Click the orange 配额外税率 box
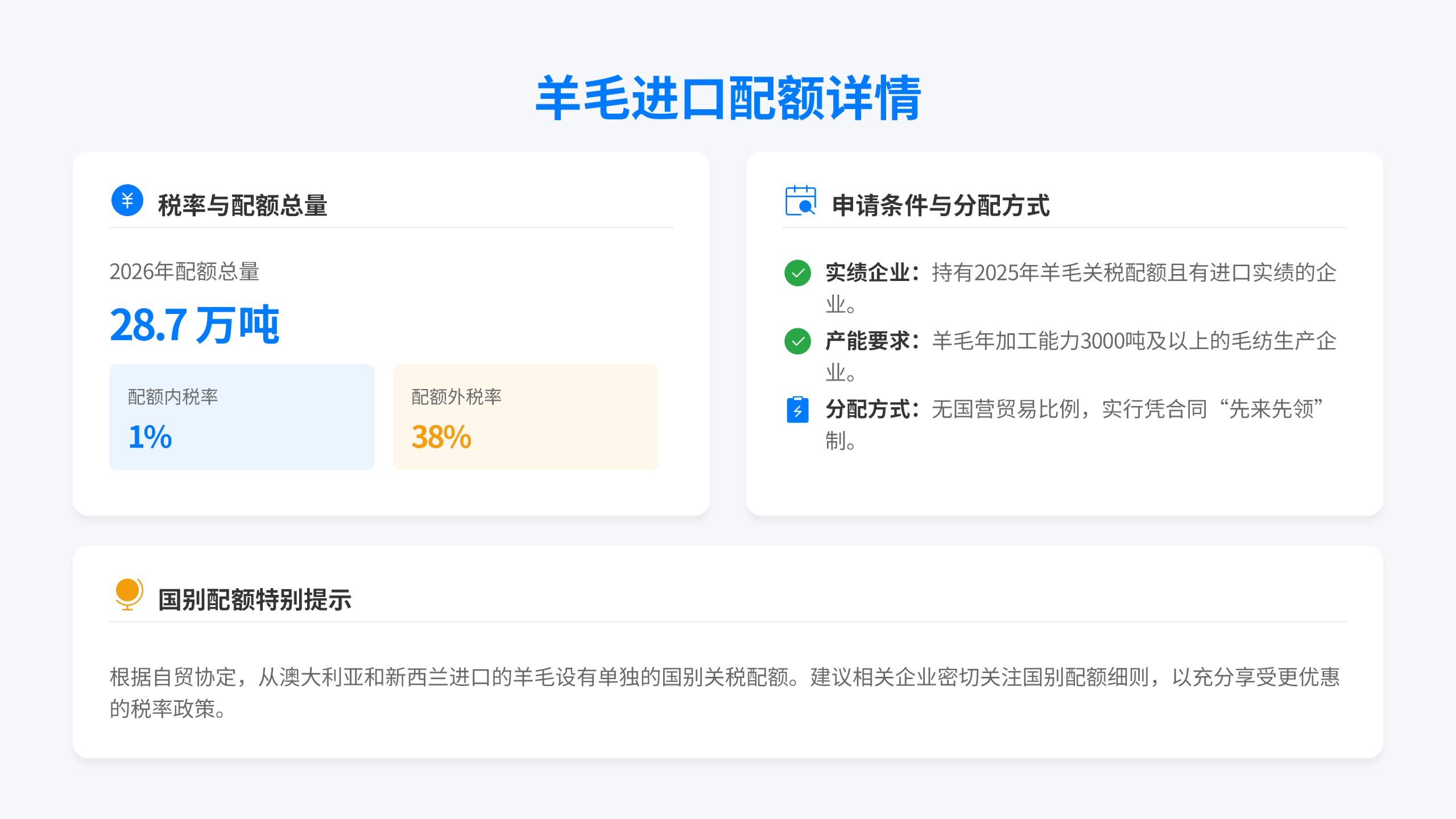This screenshot has width=1456, height=819. pos(525,417)
